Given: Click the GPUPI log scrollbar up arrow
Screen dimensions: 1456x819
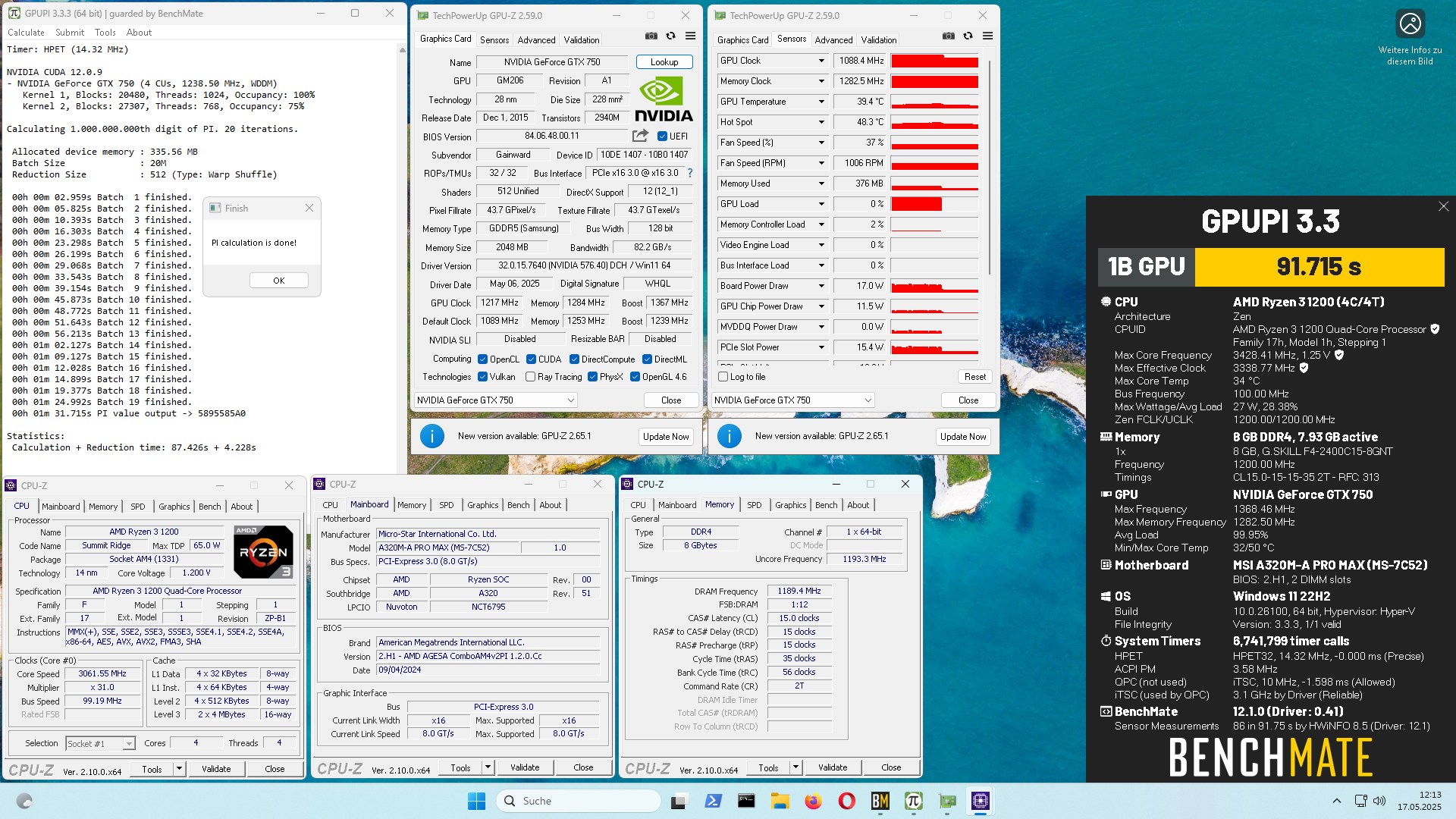Looking at the screenshot, I should pos(402,50).
